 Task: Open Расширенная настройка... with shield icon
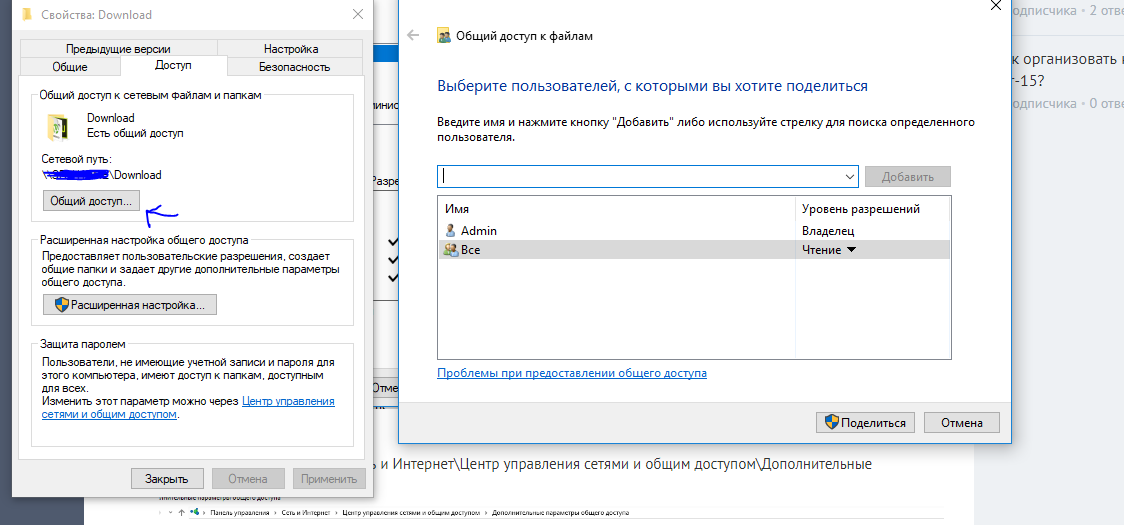(x=130, y=304)
